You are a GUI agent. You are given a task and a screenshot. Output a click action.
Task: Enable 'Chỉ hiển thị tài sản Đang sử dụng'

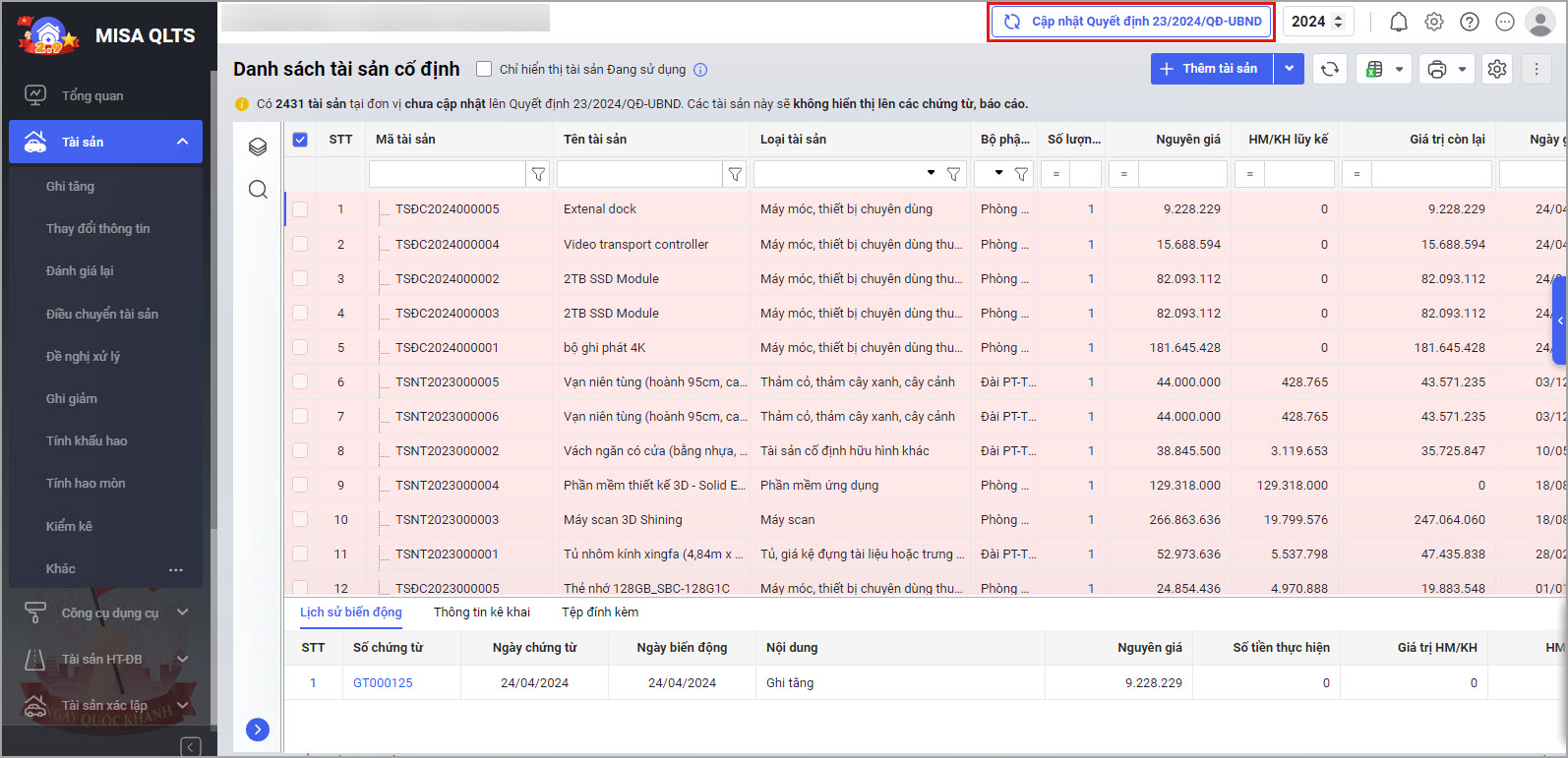click(484, 69)
